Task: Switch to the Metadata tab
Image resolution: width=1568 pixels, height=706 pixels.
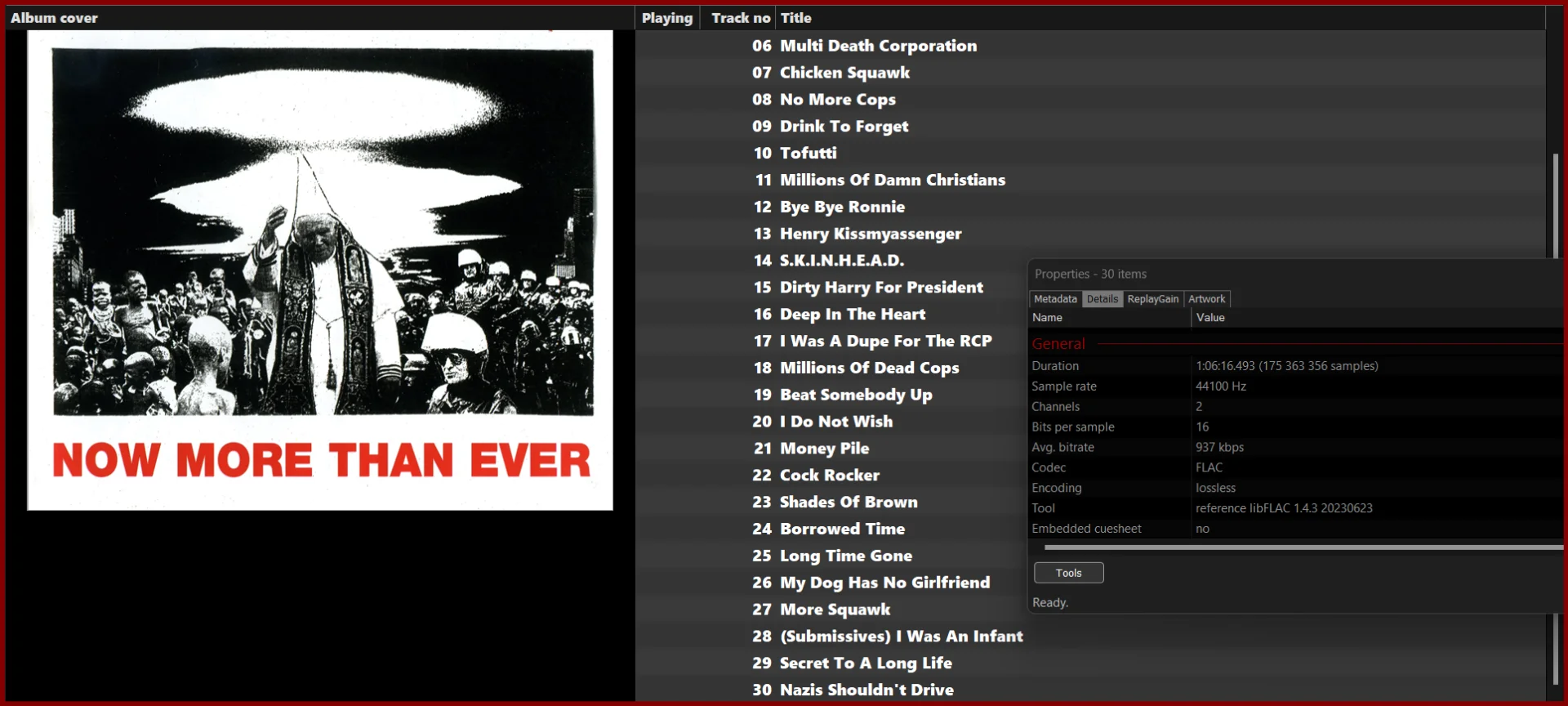Action: click(x=1055, y=299)
